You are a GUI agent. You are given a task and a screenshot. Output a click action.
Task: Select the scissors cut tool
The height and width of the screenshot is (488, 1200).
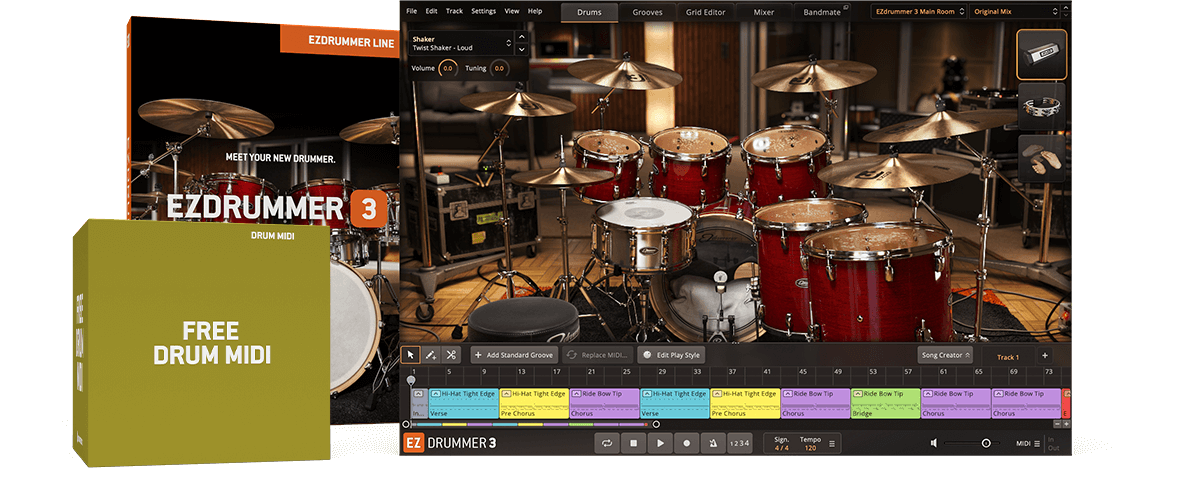click(x=451, y=355)
